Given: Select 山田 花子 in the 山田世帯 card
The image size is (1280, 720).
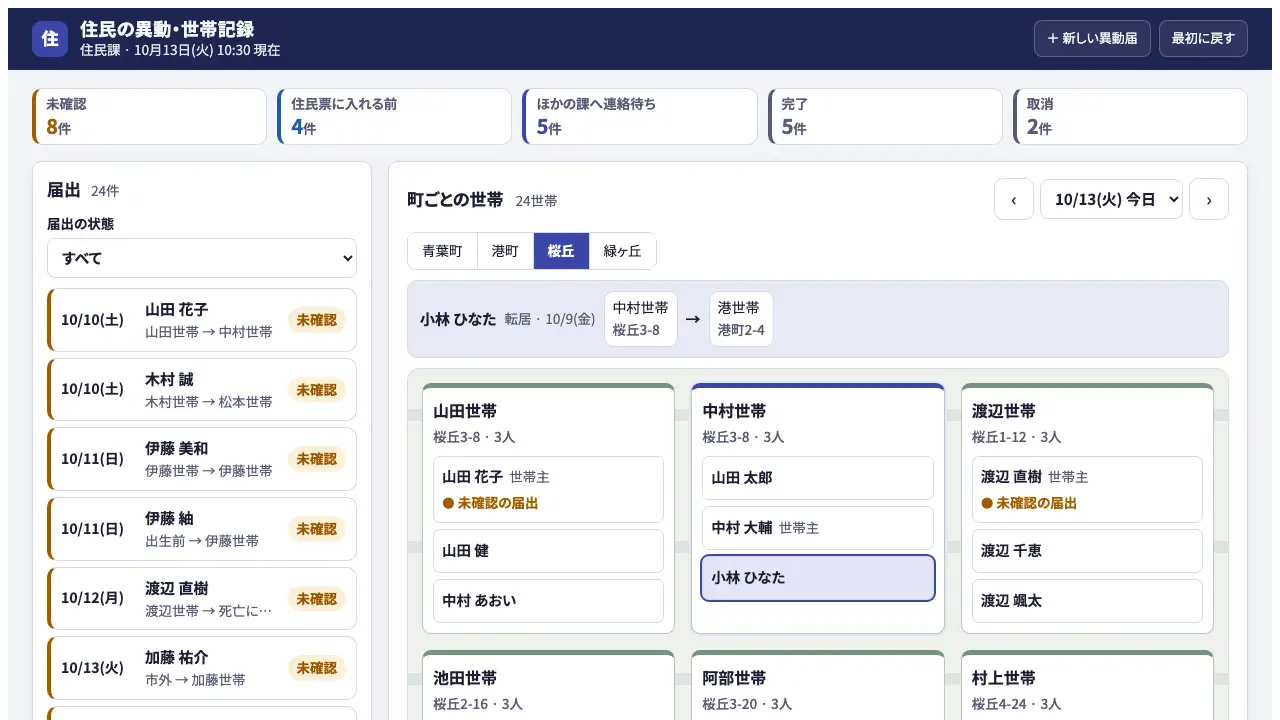Looking at the screenshot, I should [548, 489].
